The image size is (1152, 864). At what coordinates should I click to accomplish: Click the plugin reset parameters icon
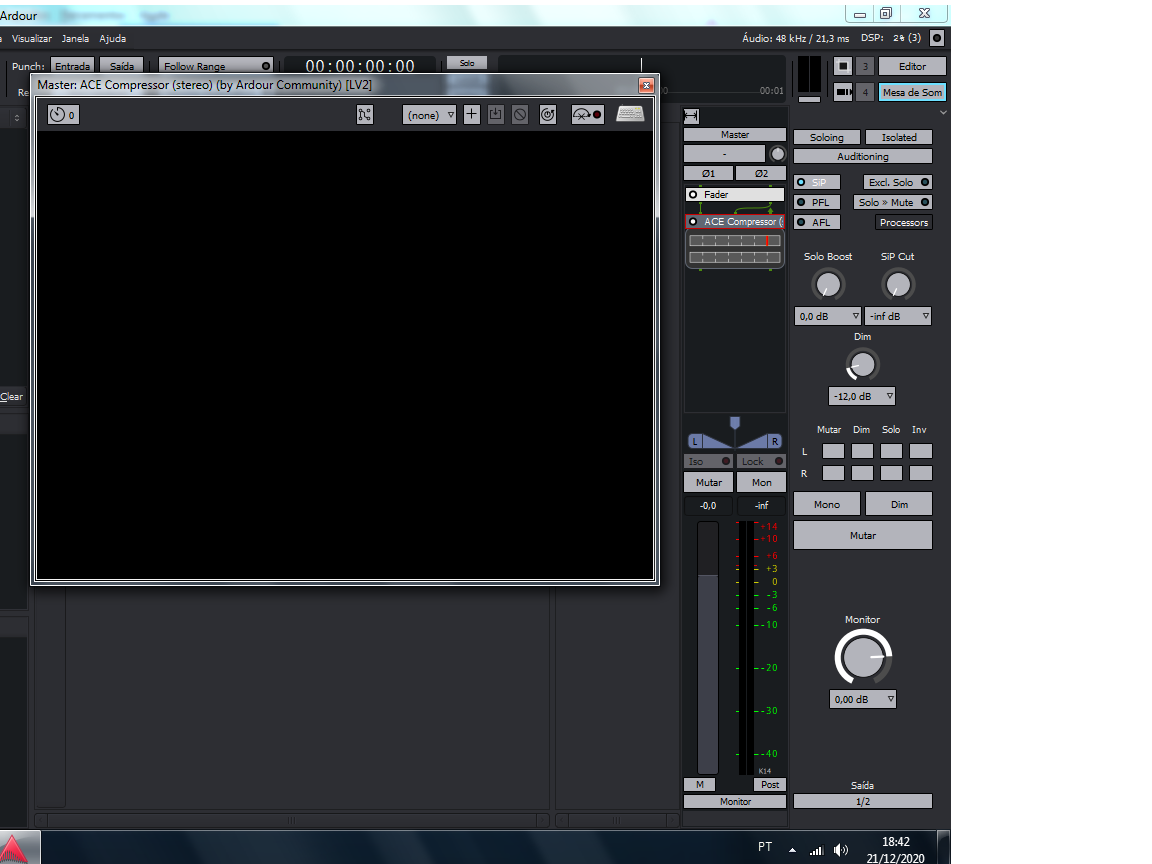click(x=547, y=115)
